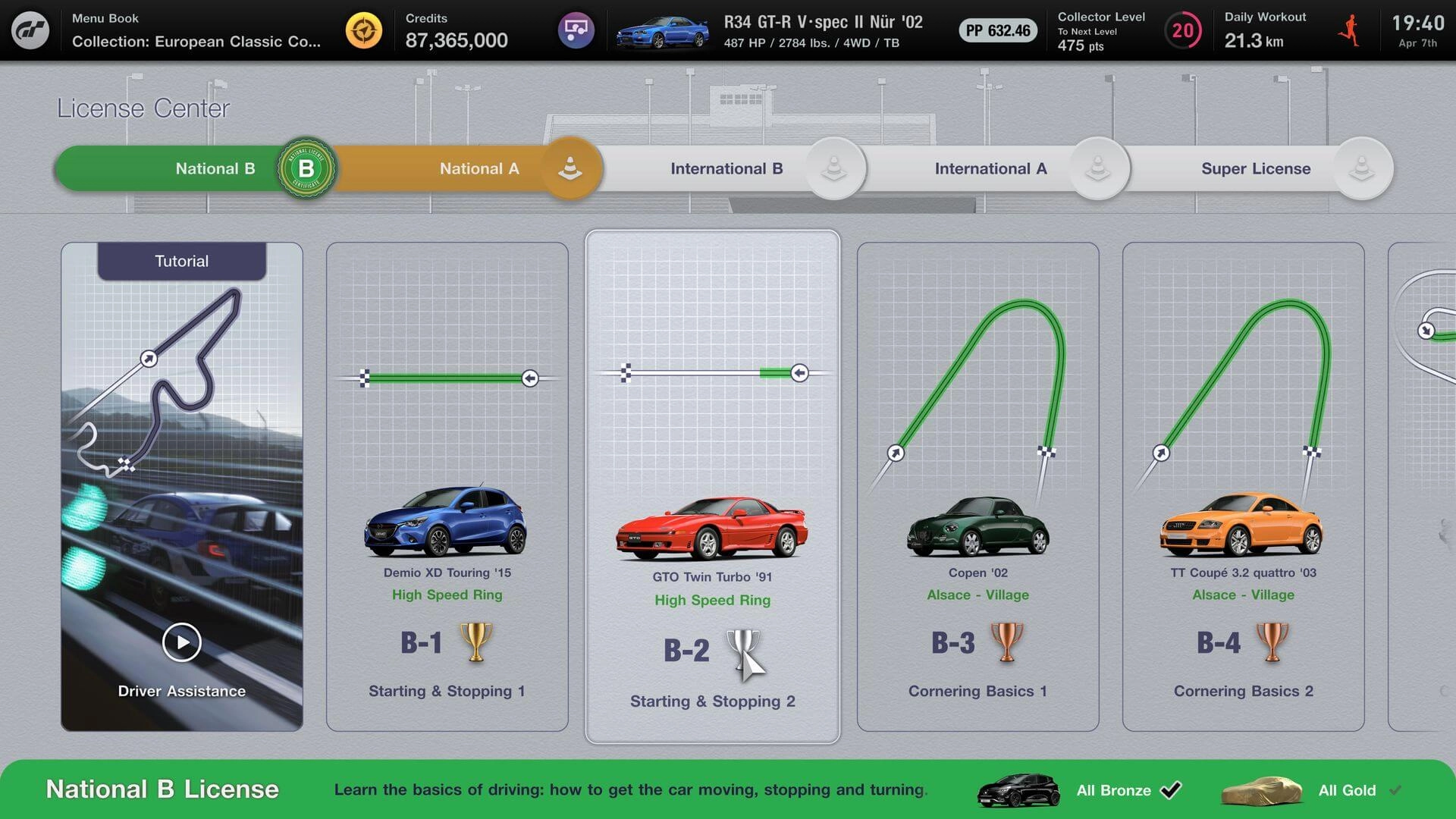The height and width of the screenshot is (819, 1456).
Task: Click the B-2 progress bar slider
Action: click(800, 373)
